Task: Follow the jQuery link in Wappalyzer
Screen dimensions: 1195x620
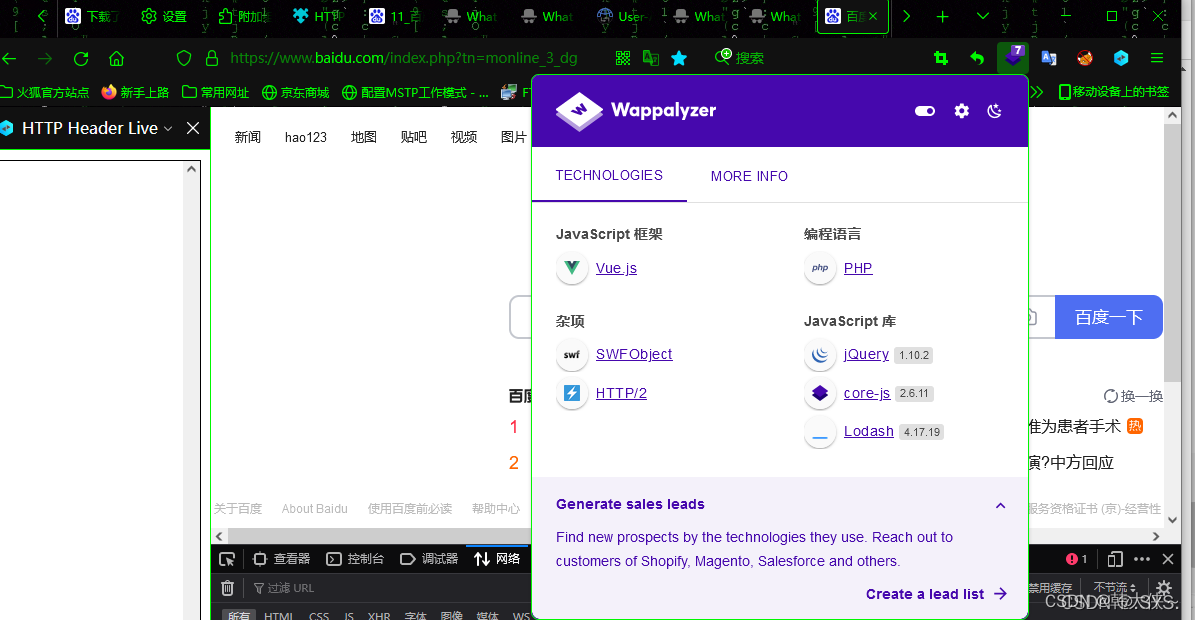Action: coord(865,354)
